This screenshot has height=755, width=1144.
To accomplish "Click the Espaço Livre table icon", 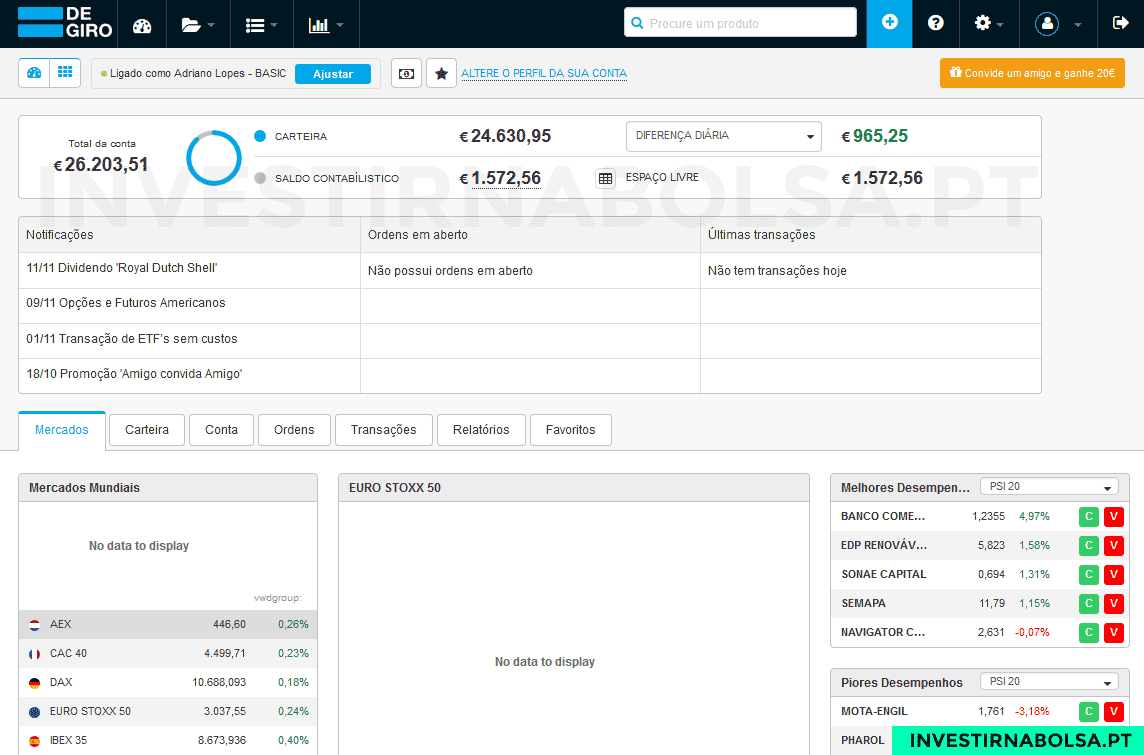I will coord(605,178).
